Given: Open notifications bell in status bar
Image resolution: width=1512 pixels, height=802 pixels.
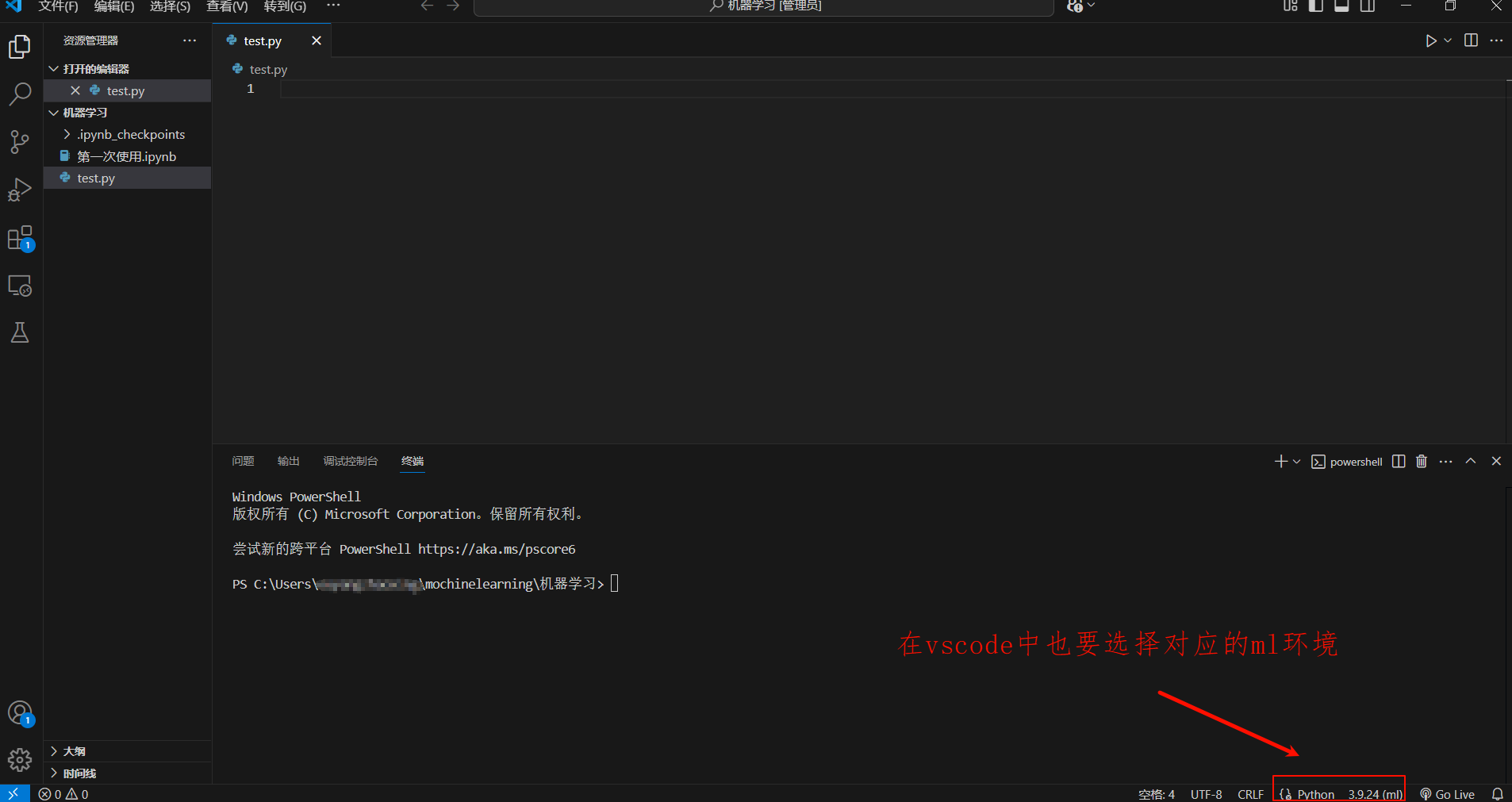Looking at the screenshot, I should point(1497,794).
